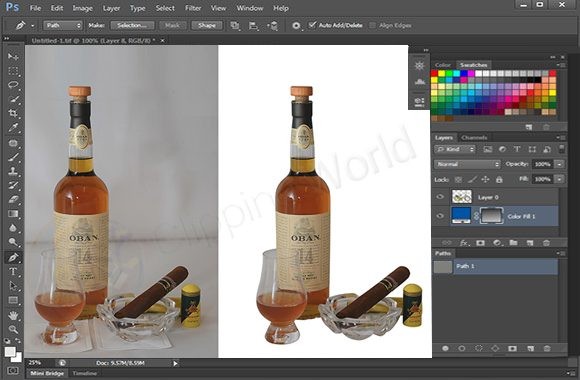Open path arrangement options
580x380 pixels.
click(x=273, y=26)
